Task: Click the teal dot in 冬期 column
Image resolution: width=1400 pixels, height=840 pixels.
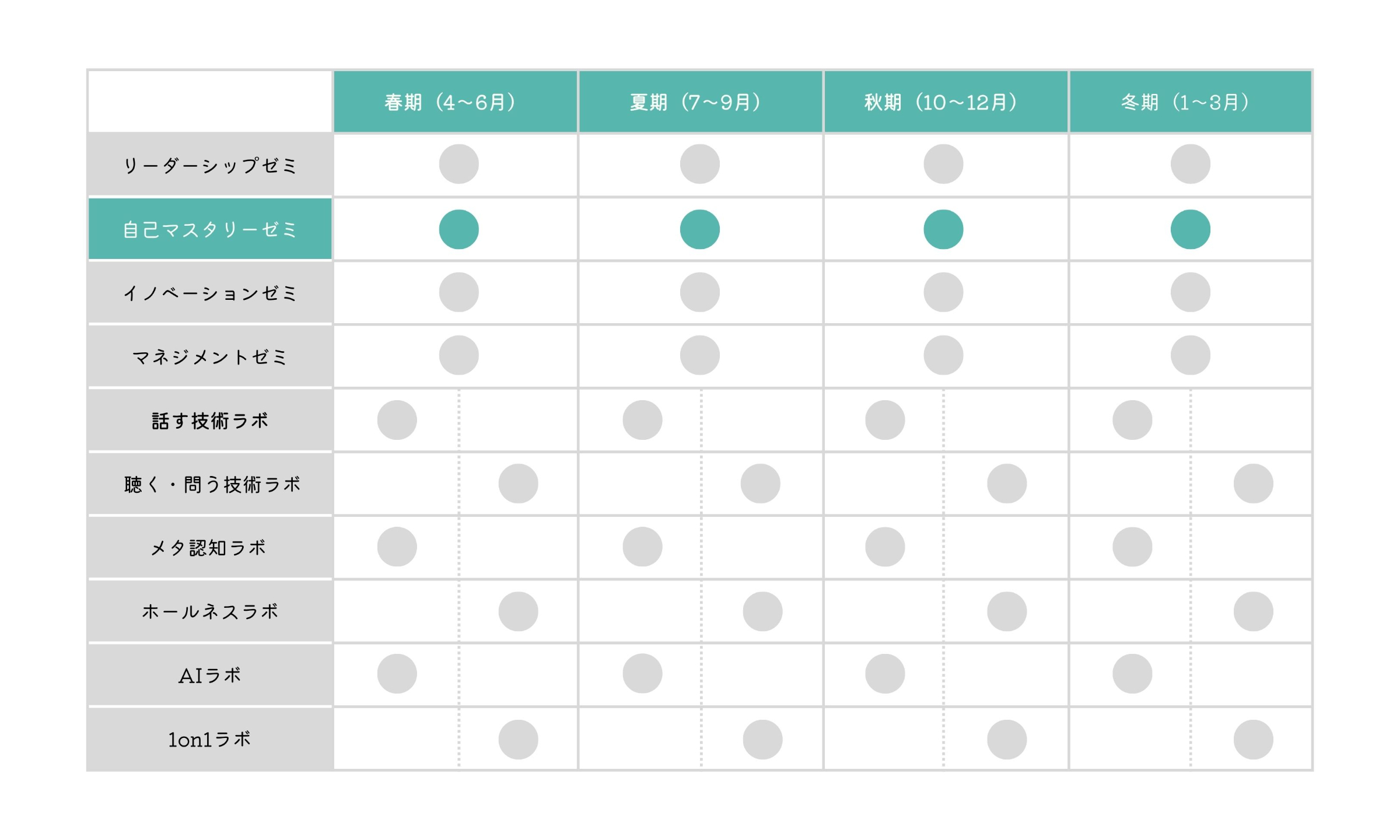Action: point(1190,229)
